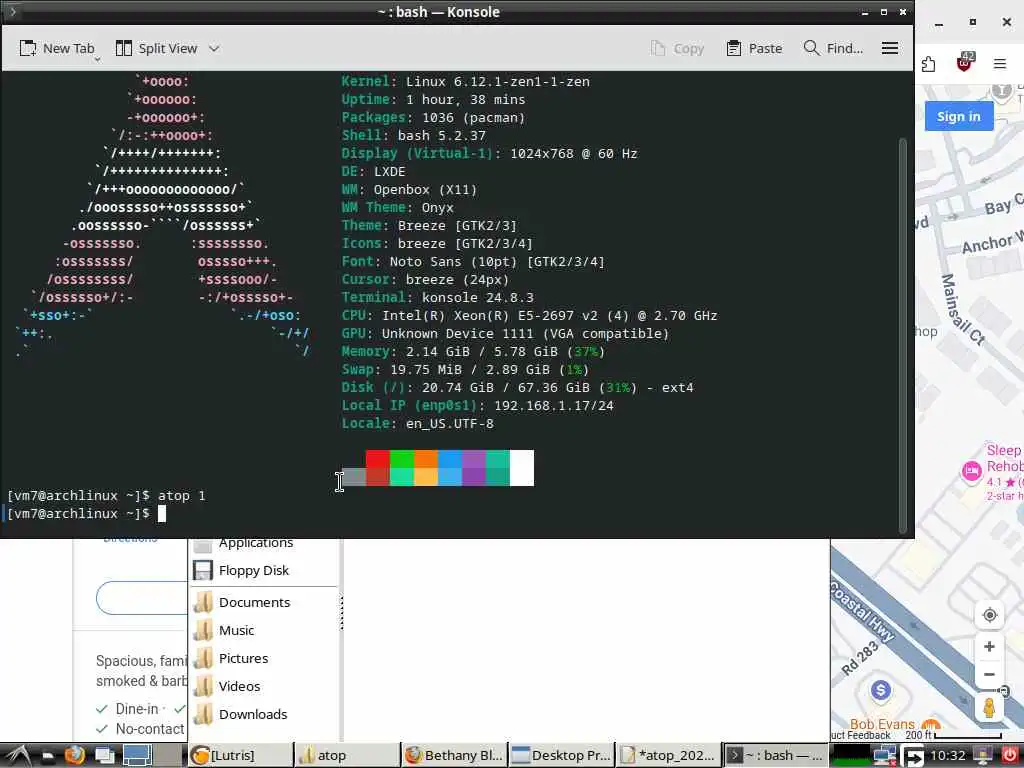The image size is (1024, 768).
Task: Click the Bob Evans map label
Action: [x=882, y=724]
